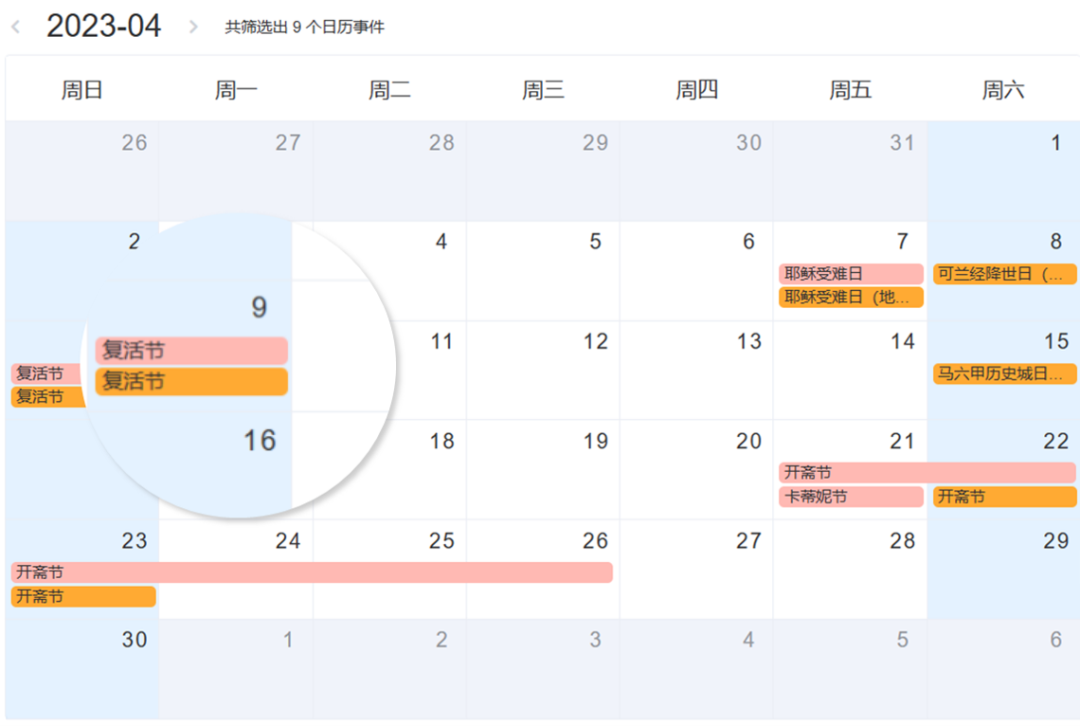This screenshot has width=1080, height=726.
Task: Select the day cell numbered 24
Action: tap(236, 570)
